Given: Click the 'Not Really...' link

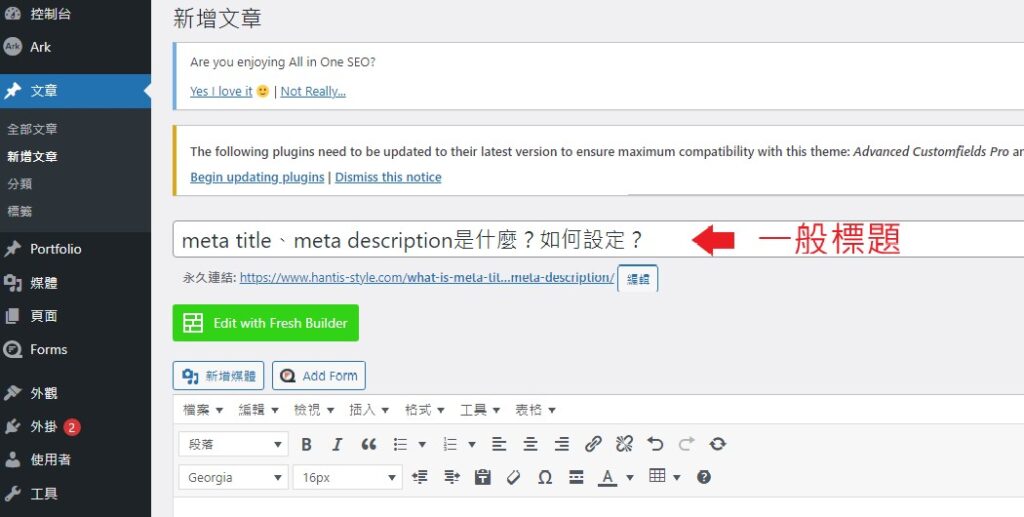Looking at the screenshot, I should (x=313, y=91).
